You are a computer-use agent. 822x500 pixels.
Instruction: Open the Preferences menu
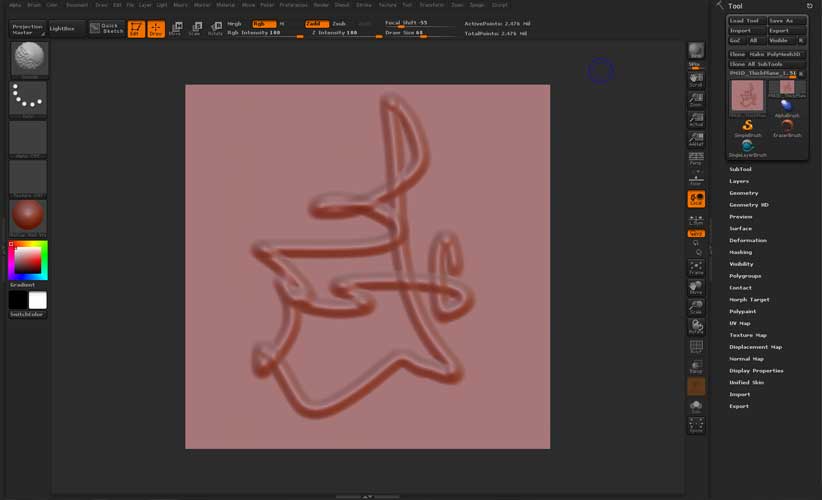point(294,5)
